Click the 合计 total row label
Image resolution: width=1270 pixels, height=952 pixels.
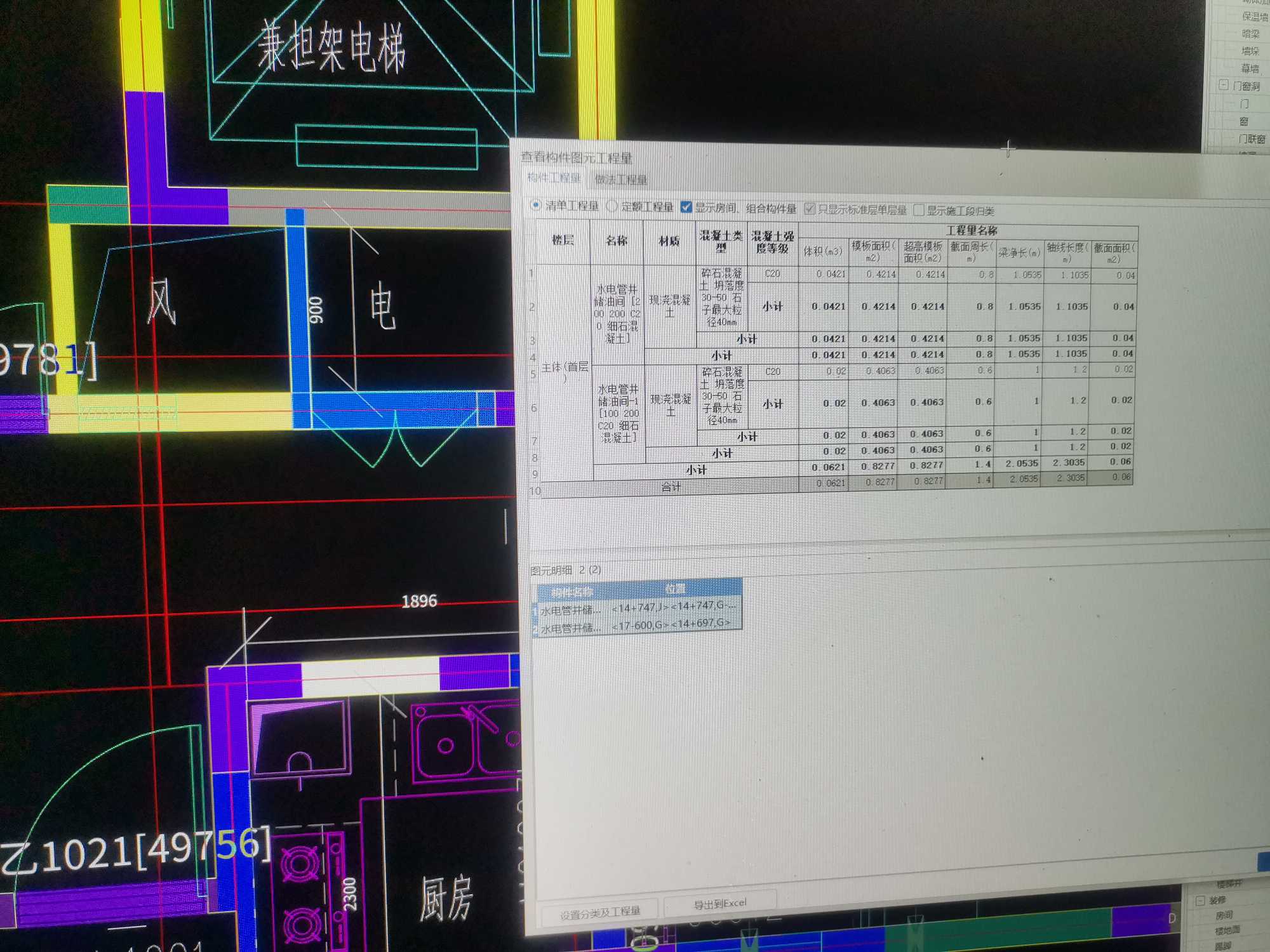[x=671, y=487]
